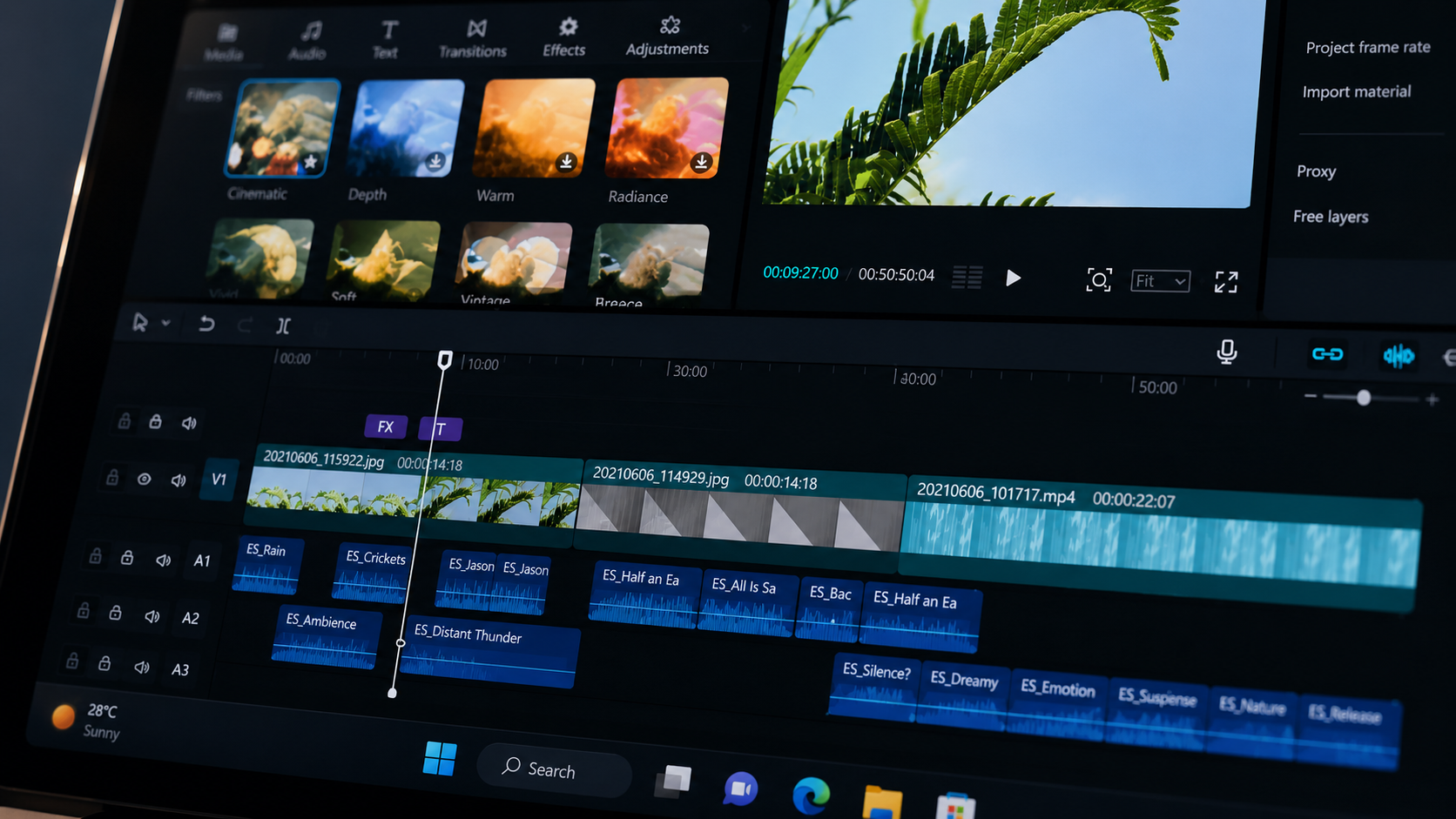Open Task View from the taskbar
This screenshot has height=819, width=1456.
[x=673, y=781]
